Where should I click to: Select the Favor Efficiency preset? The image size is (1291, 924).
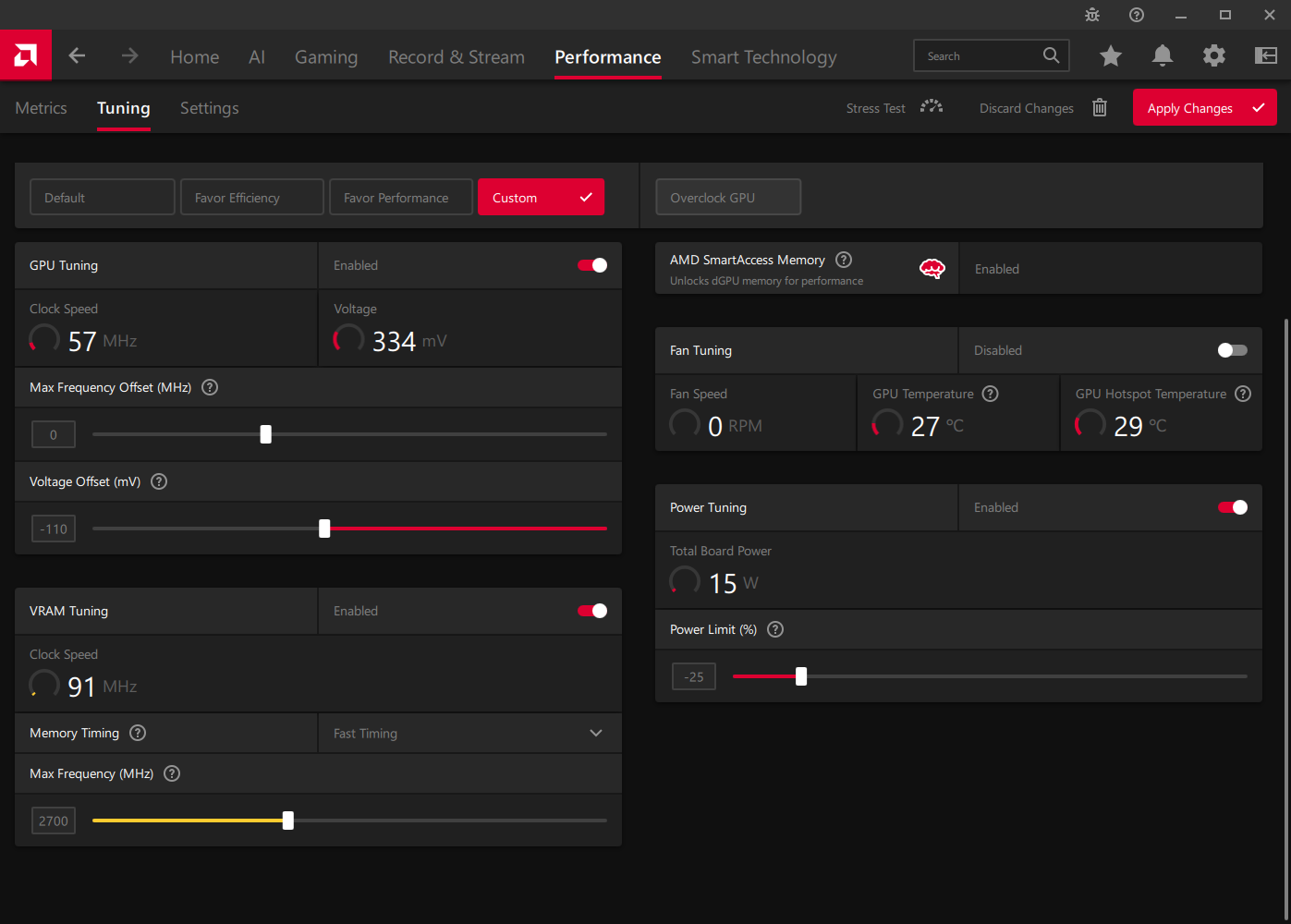tap(252, 197)
